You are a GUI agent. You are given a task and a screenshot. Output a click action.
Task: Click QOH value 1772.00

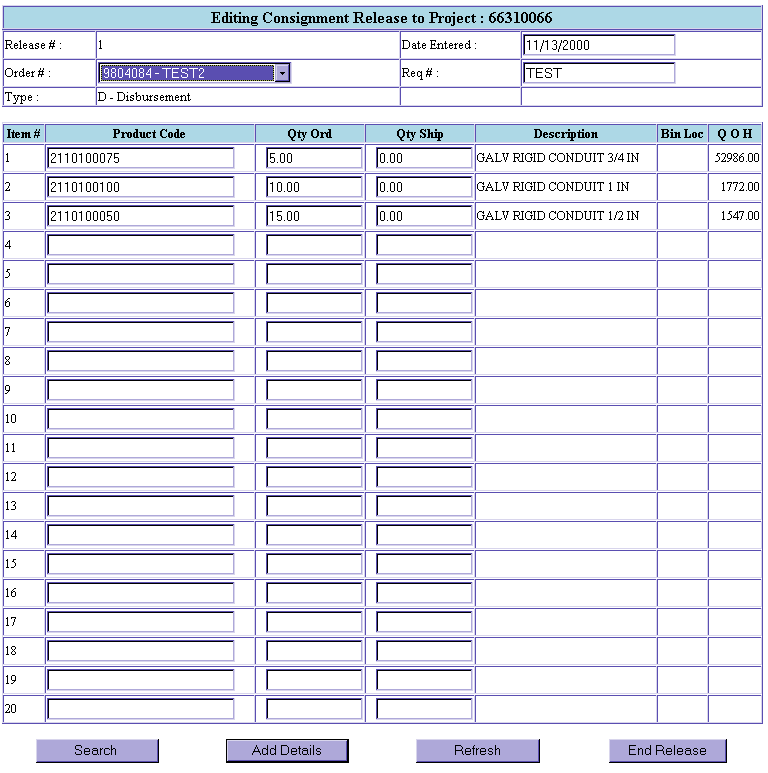(740, 187)
